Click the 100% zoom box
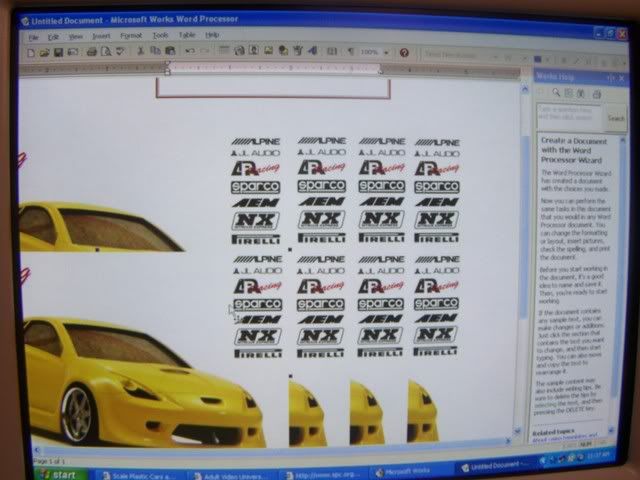 [x=370, y=52]
